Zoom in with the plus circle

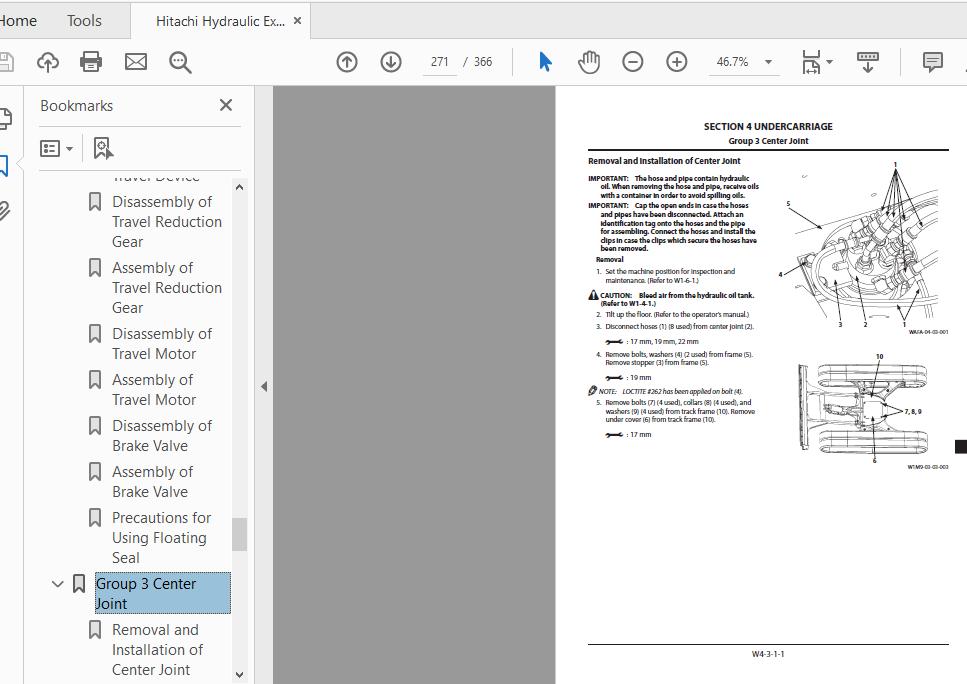(x=677, y=62)
